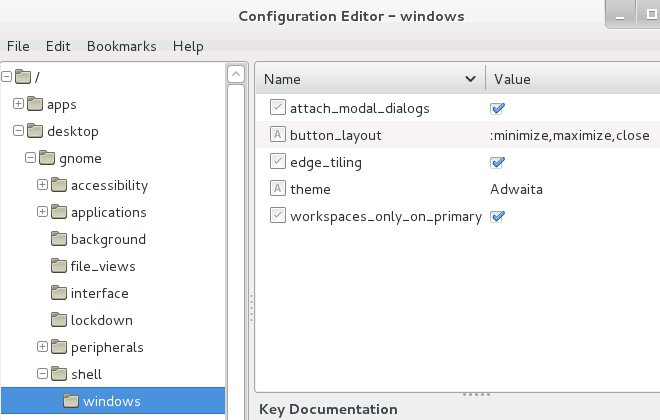Open the Edit menu
The height and width of the screenshot is (420, 660).
(x=58, y=46)
